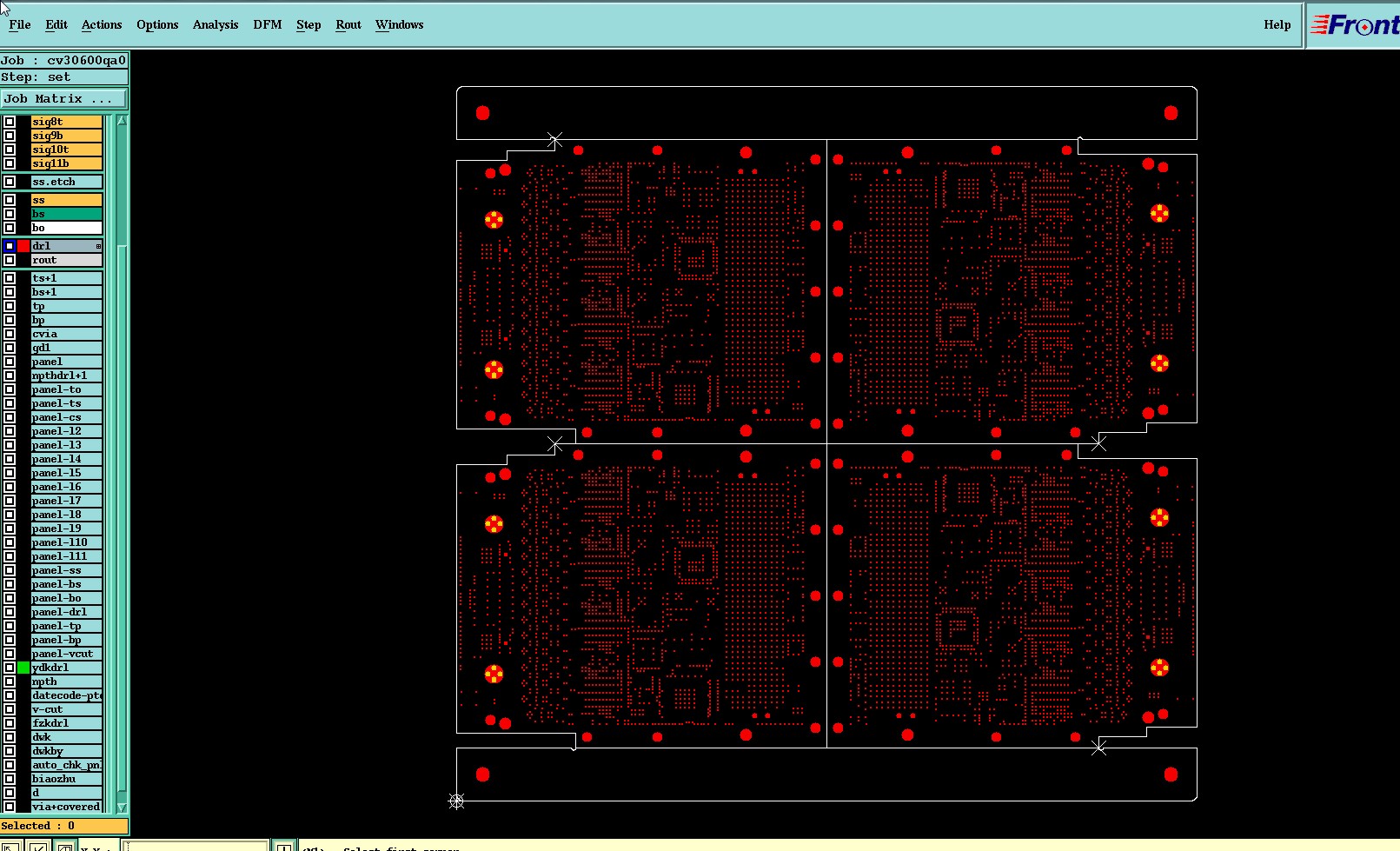The image size is (1400, 851).
Task: Open the DFM menu
Action: coord(268,24)
